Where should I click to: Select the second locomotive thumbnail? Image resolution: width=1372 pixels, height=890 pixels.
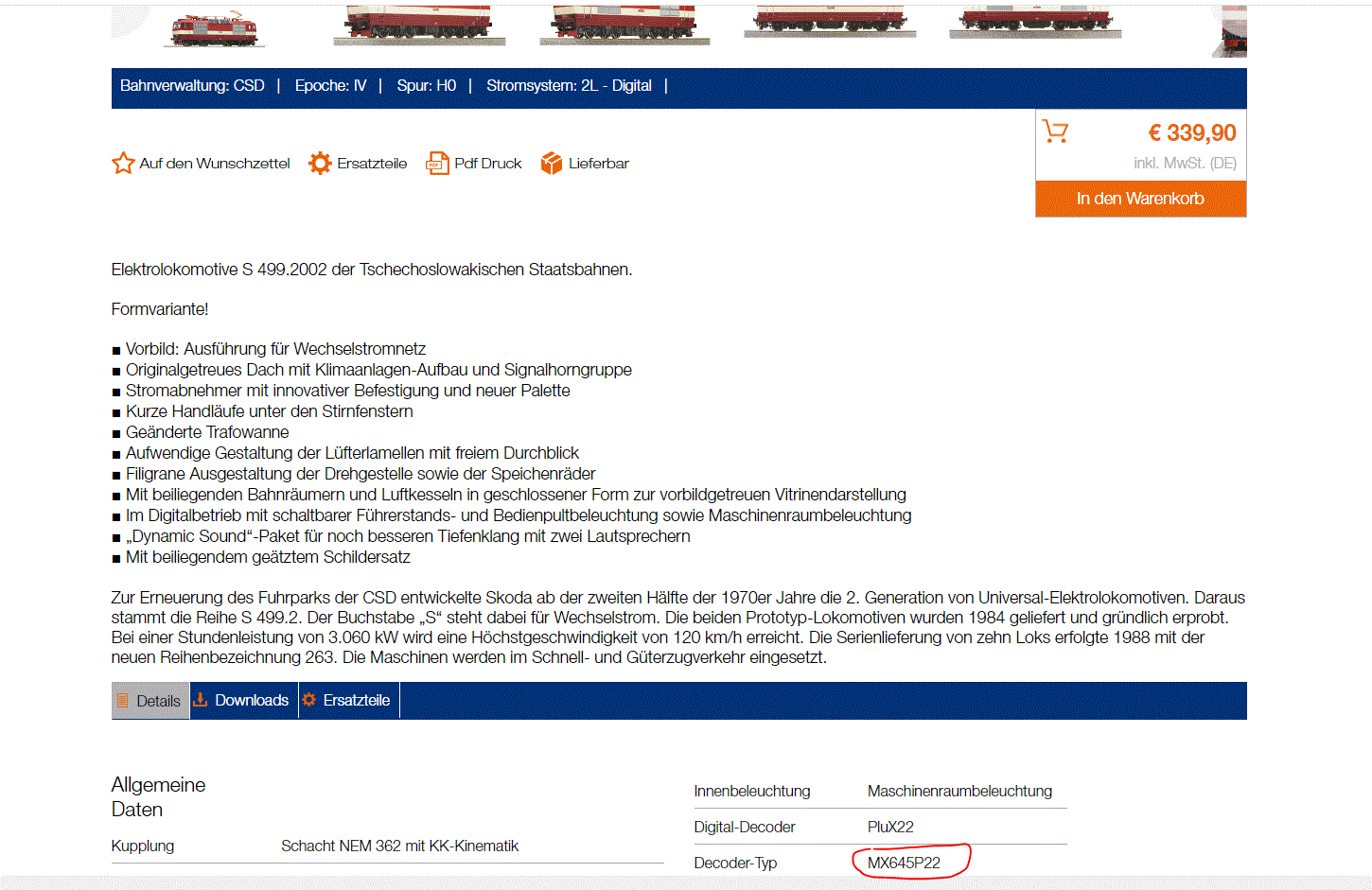click(x=419, y=25)
